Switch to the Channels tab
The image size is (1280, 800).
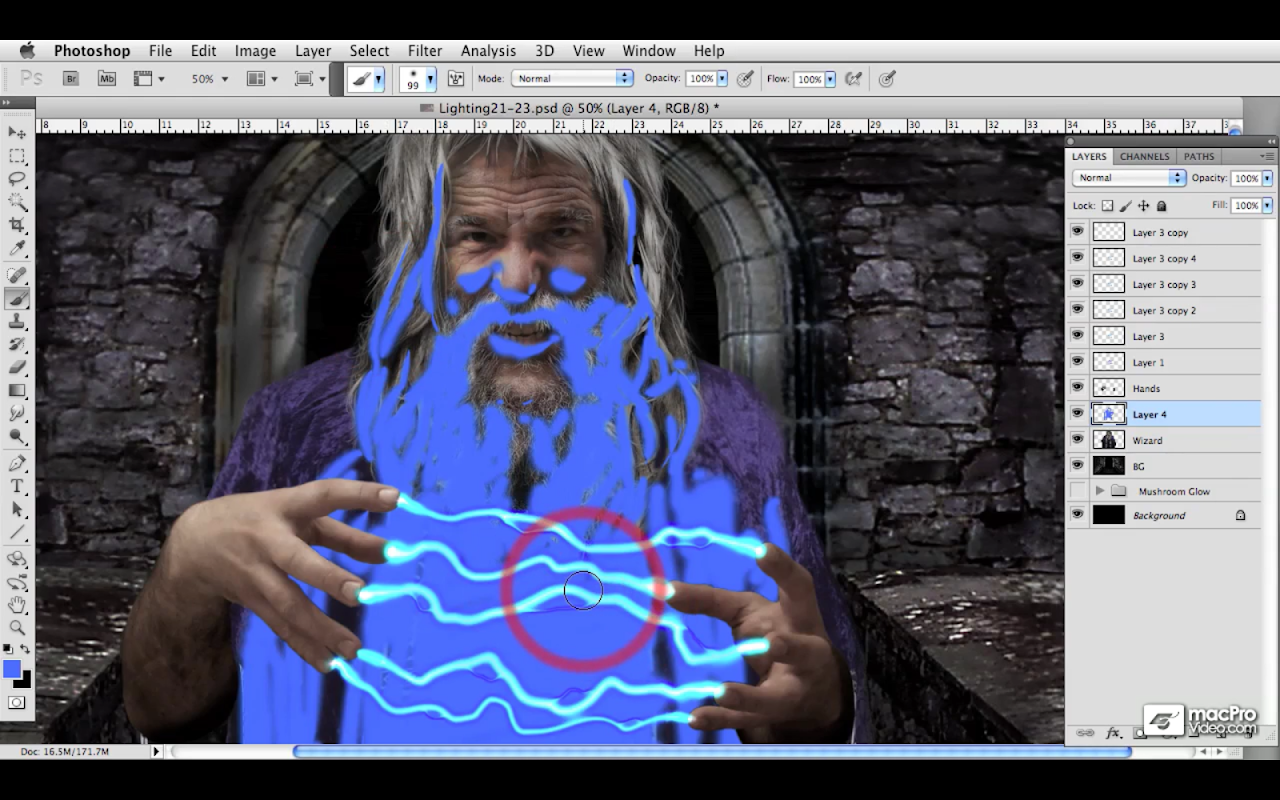pyautogui.click(x=1144, y=156)
